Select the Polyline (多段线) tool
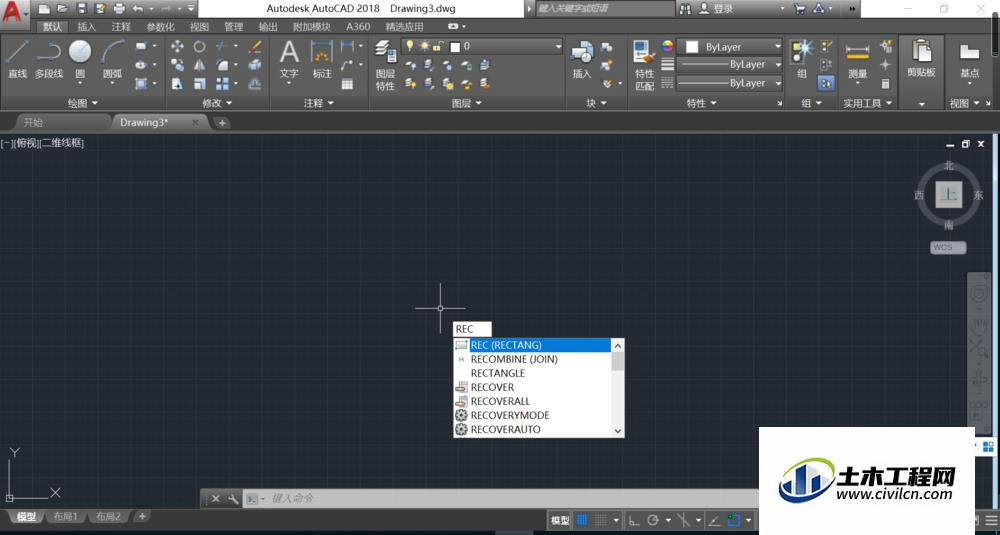 [48, 59]
